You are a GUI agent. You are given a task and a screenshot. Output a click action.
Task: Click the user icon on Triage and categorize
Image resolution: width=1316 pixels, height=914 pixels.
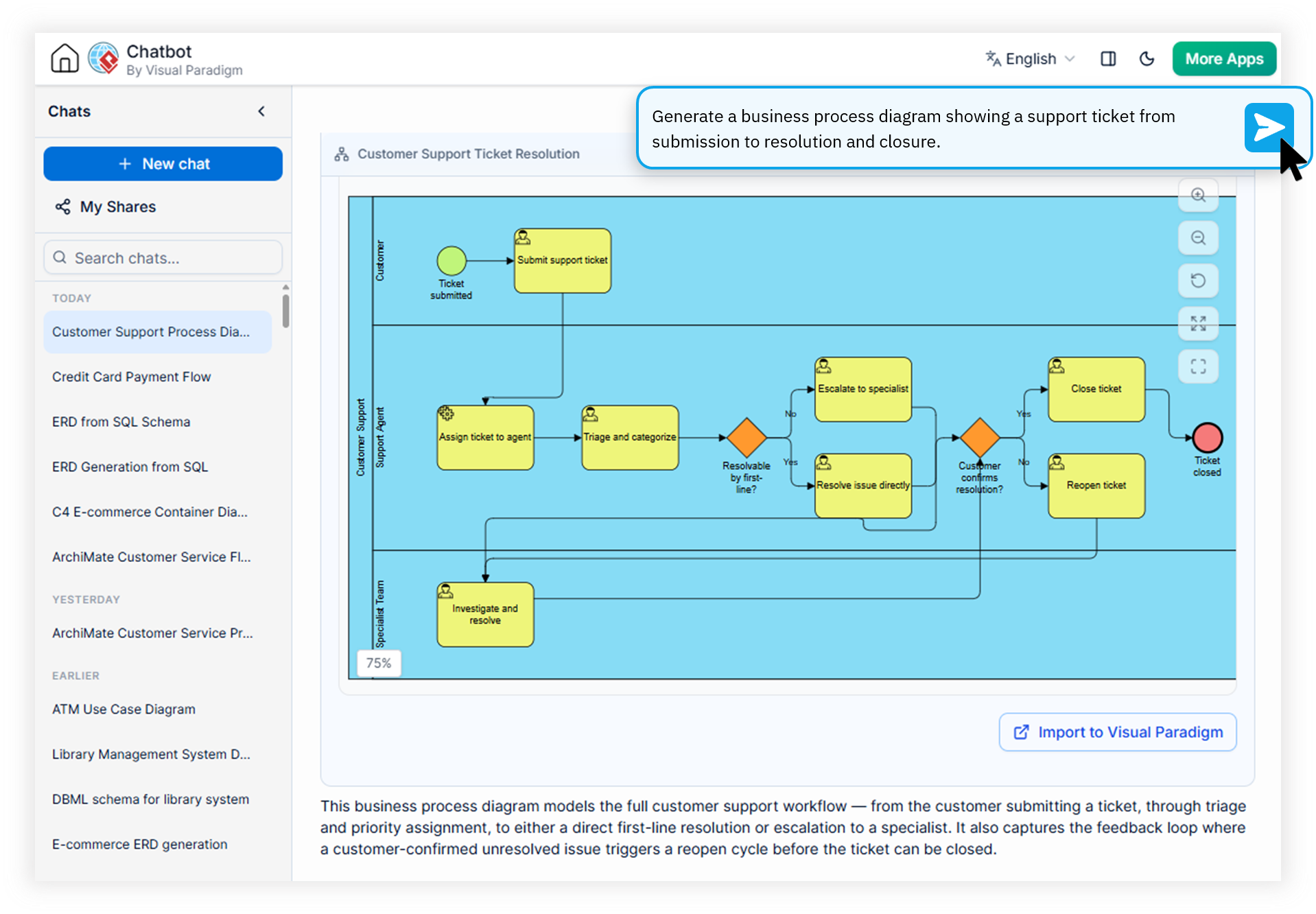(590, 414)
